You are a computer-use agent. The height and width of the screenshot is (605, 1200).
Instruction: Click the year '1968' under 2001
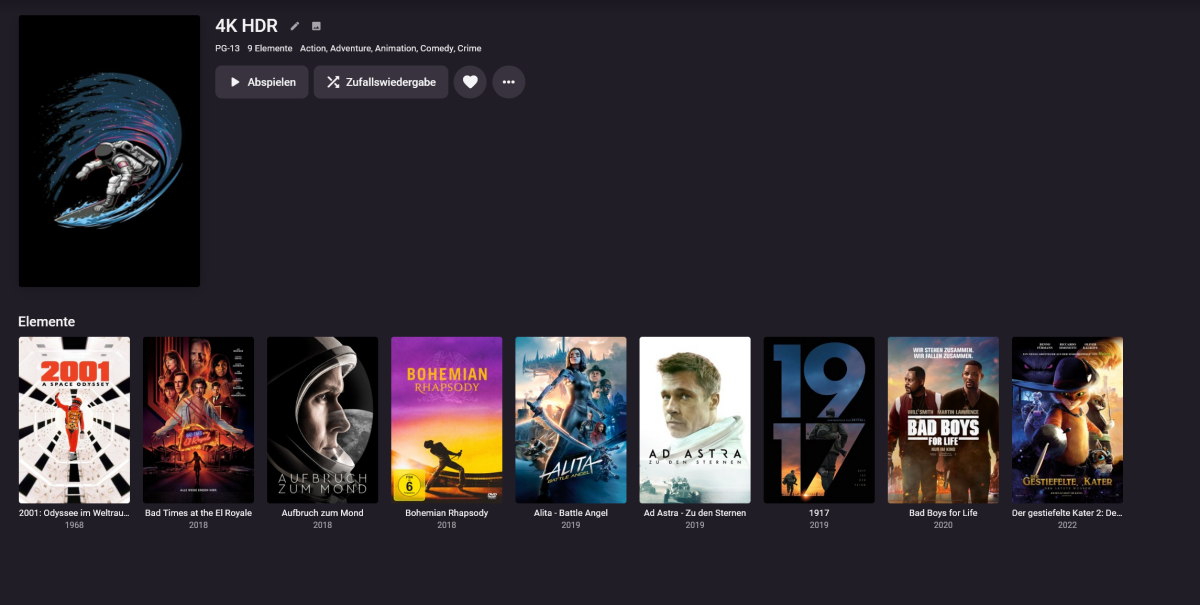[74, 525]
